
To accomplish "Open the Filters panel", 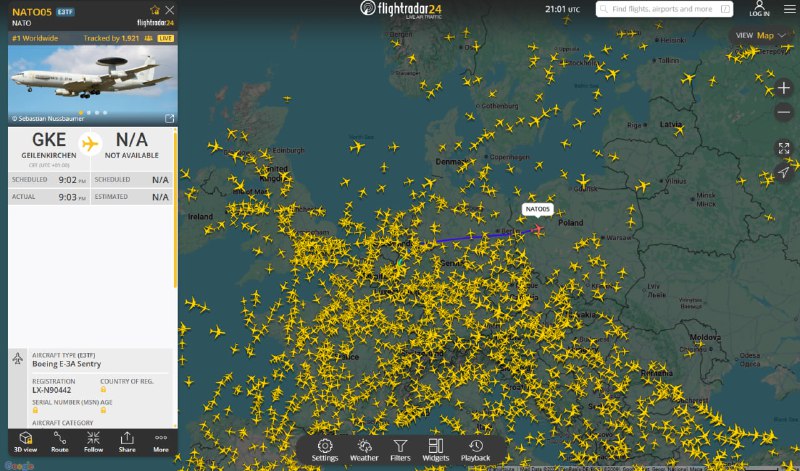I will click(x=400, y=450).
